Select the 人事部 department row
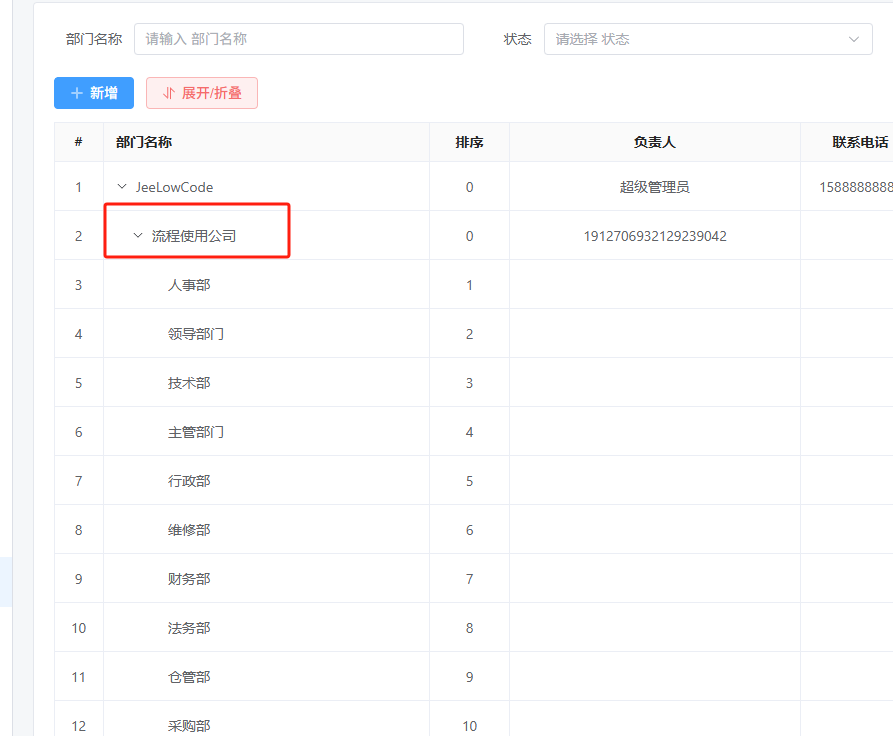This screenshot has width=893, height=736. tap(189, 285)
